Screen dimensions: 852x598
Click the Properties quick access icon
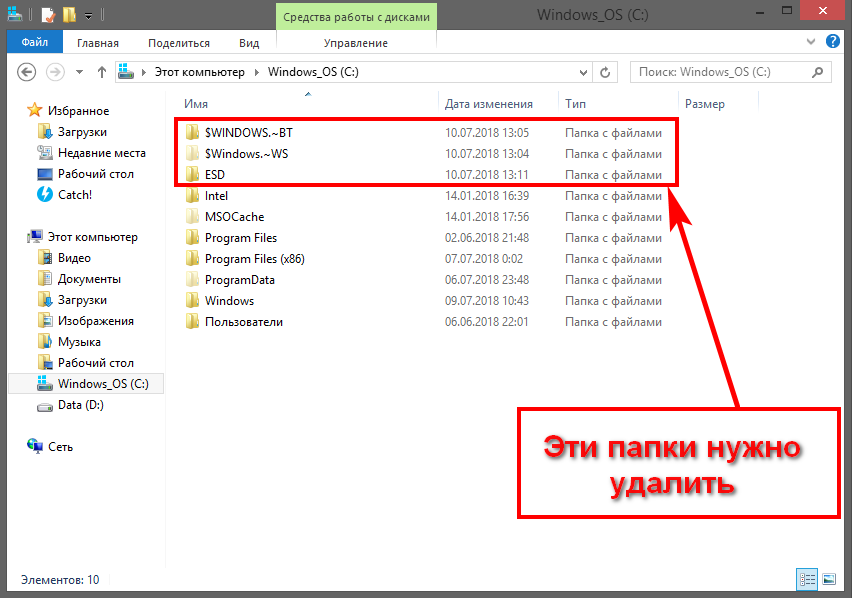coord(48,15)
